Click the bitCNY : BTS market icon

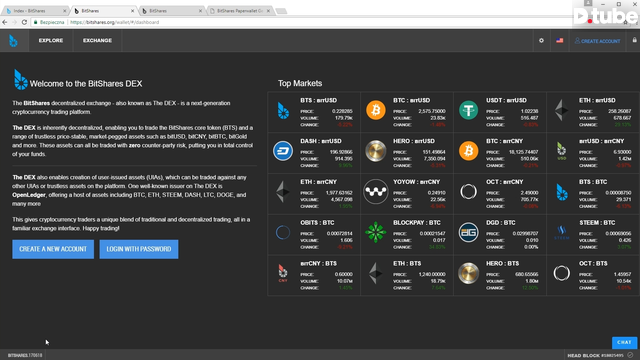pos(282,273)
